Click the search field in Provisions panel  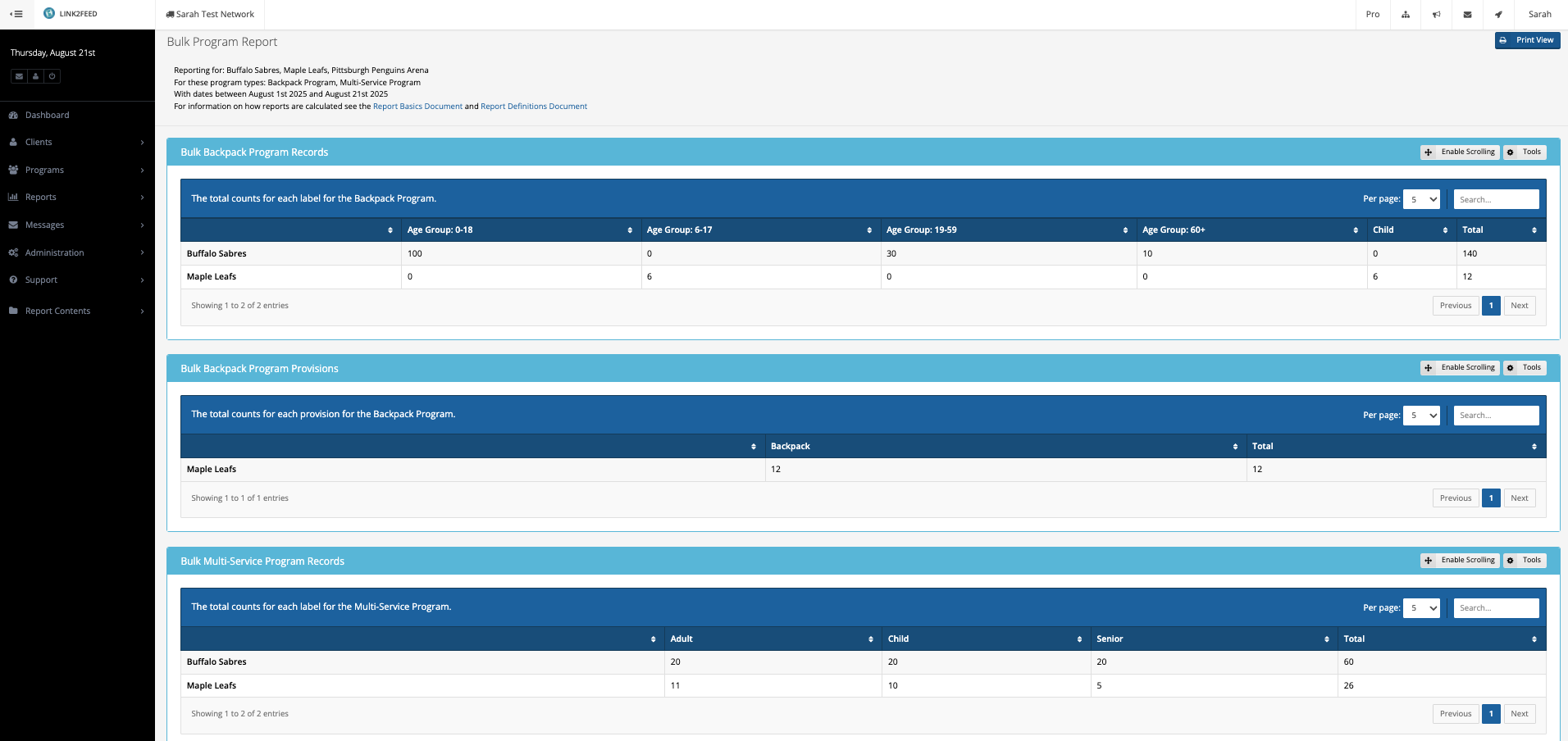click(x=1496, y=415)
